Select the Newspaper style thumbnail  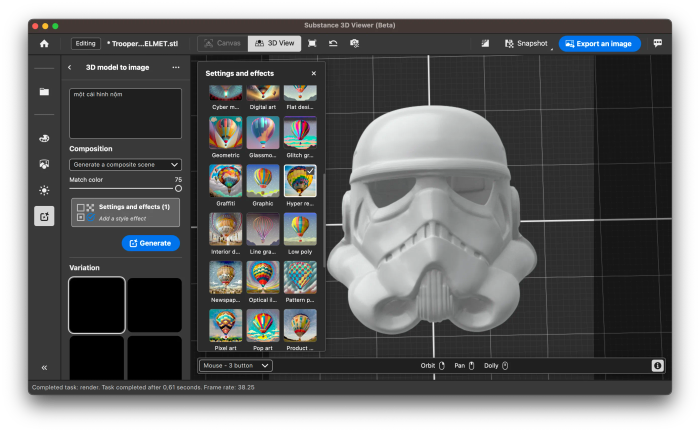click(x=225, y=277)
